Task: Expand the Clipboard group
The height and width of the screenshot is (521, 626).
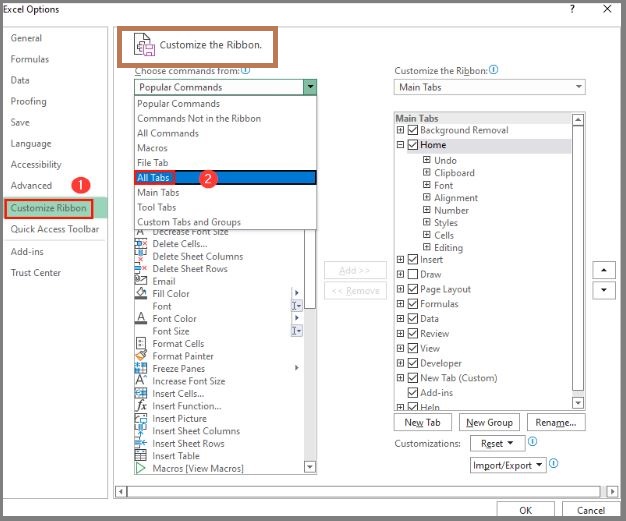Action: click(x=427, y=172)
